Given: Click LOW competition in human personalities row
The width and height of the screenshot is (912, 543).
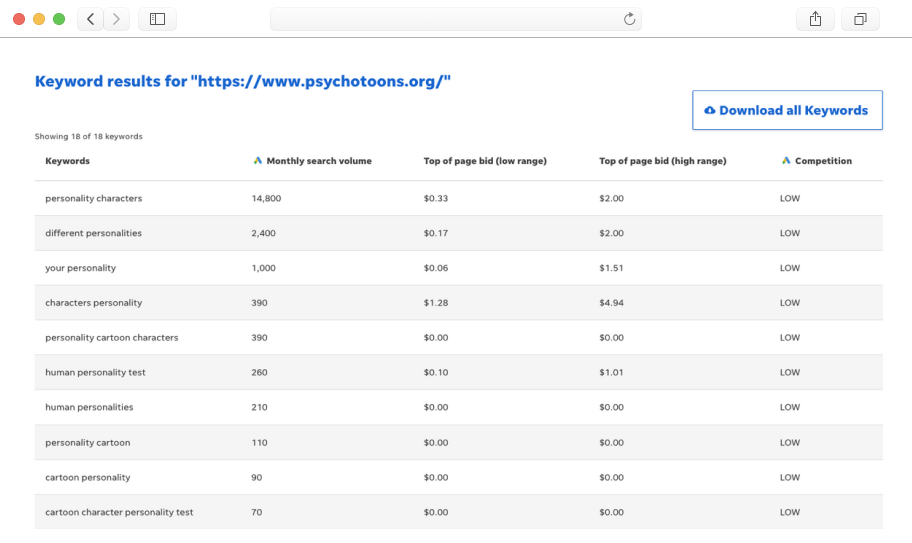Looking at the screenshot, I should [790, 408].
